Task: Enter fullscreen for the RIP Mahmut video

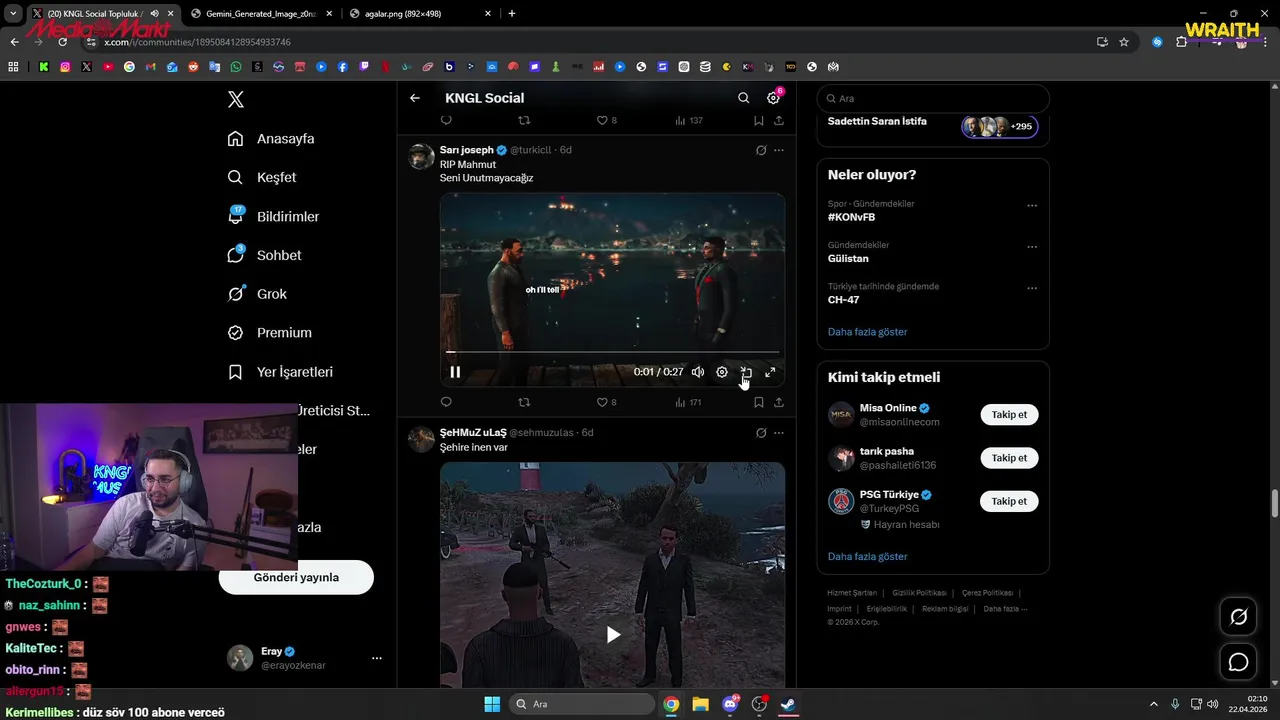Action: (x=770, y=372)
